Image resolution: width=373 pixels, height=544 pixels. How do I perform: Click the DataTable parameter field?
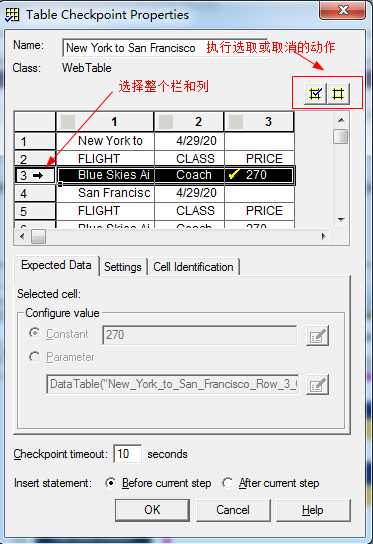click(x=172, y=384)
